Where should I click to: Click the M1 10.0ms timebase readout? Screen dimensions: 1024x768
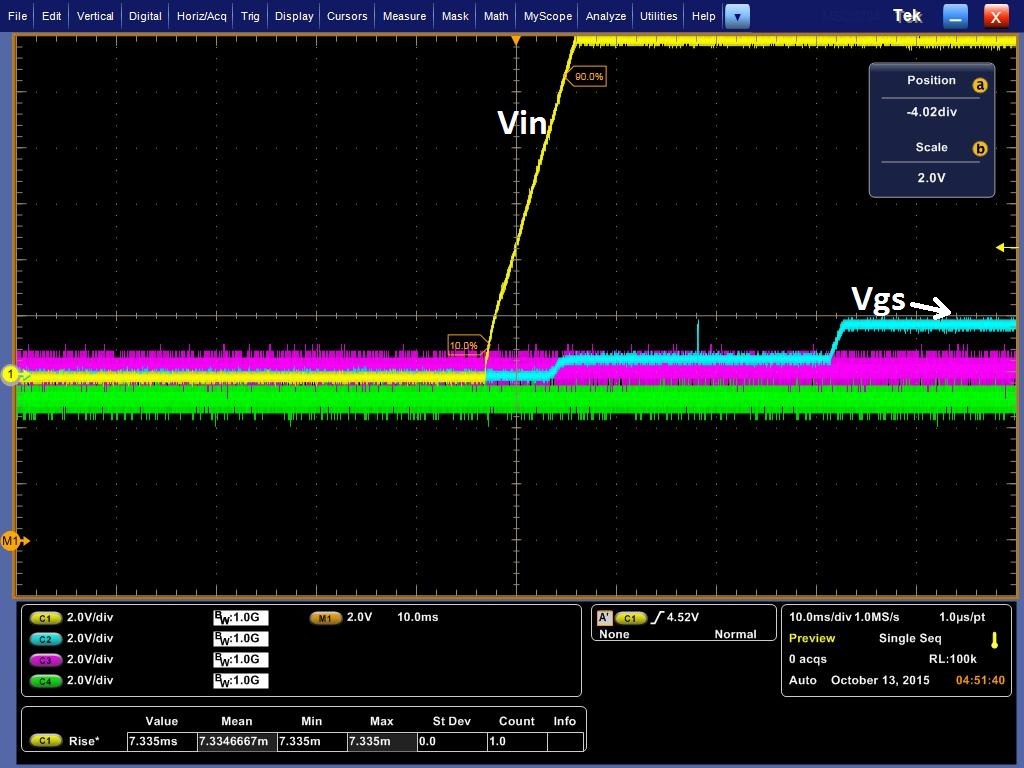(417, 617)
